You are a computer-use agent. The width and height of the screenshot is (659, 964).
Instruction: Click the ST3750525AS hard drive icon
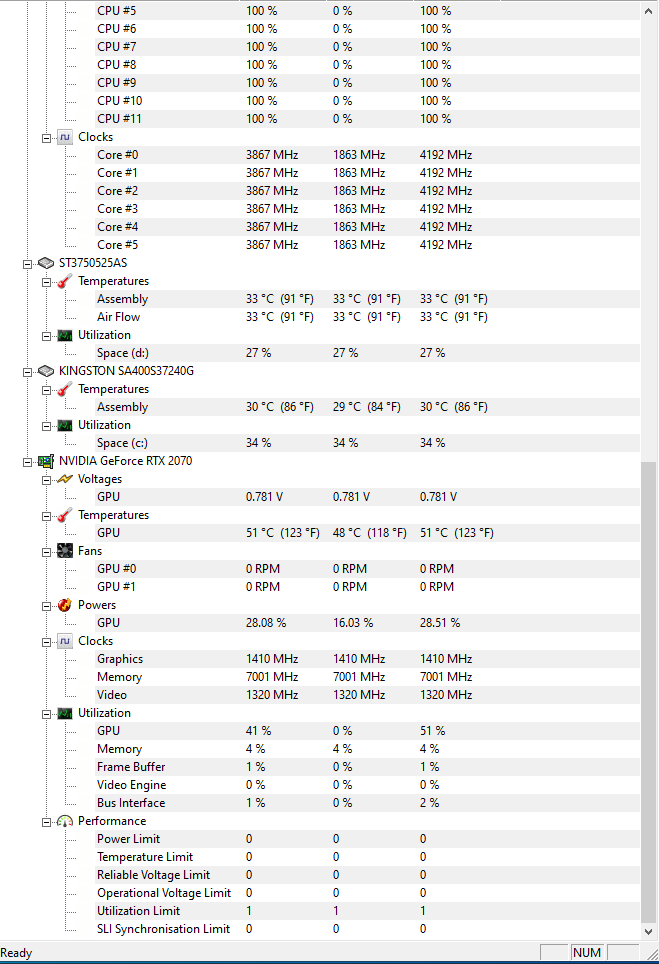pos(45,263)
